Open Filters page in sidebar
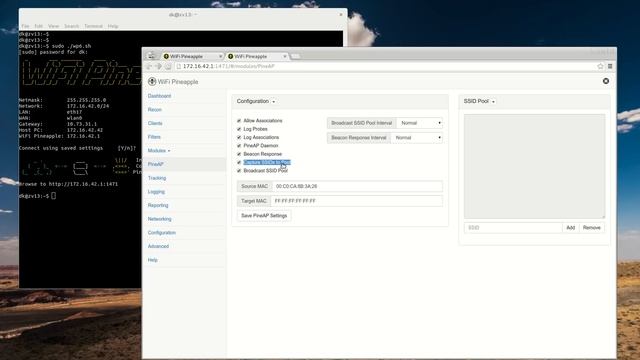 tap(154, 137)
